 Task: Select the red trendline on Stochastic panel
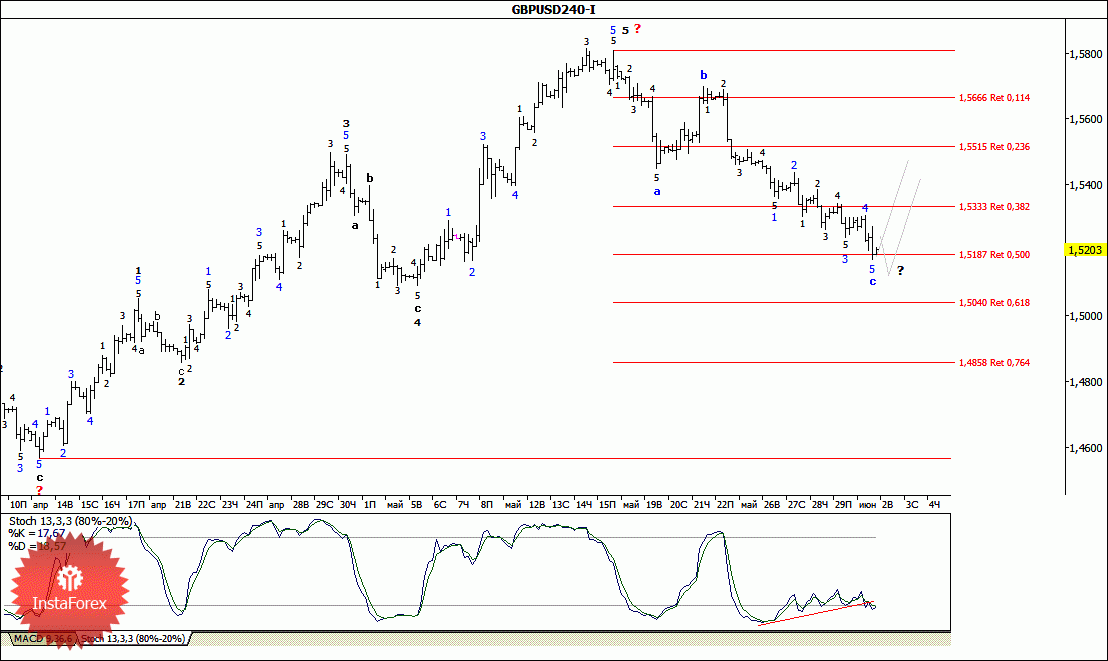coord(814,614)
